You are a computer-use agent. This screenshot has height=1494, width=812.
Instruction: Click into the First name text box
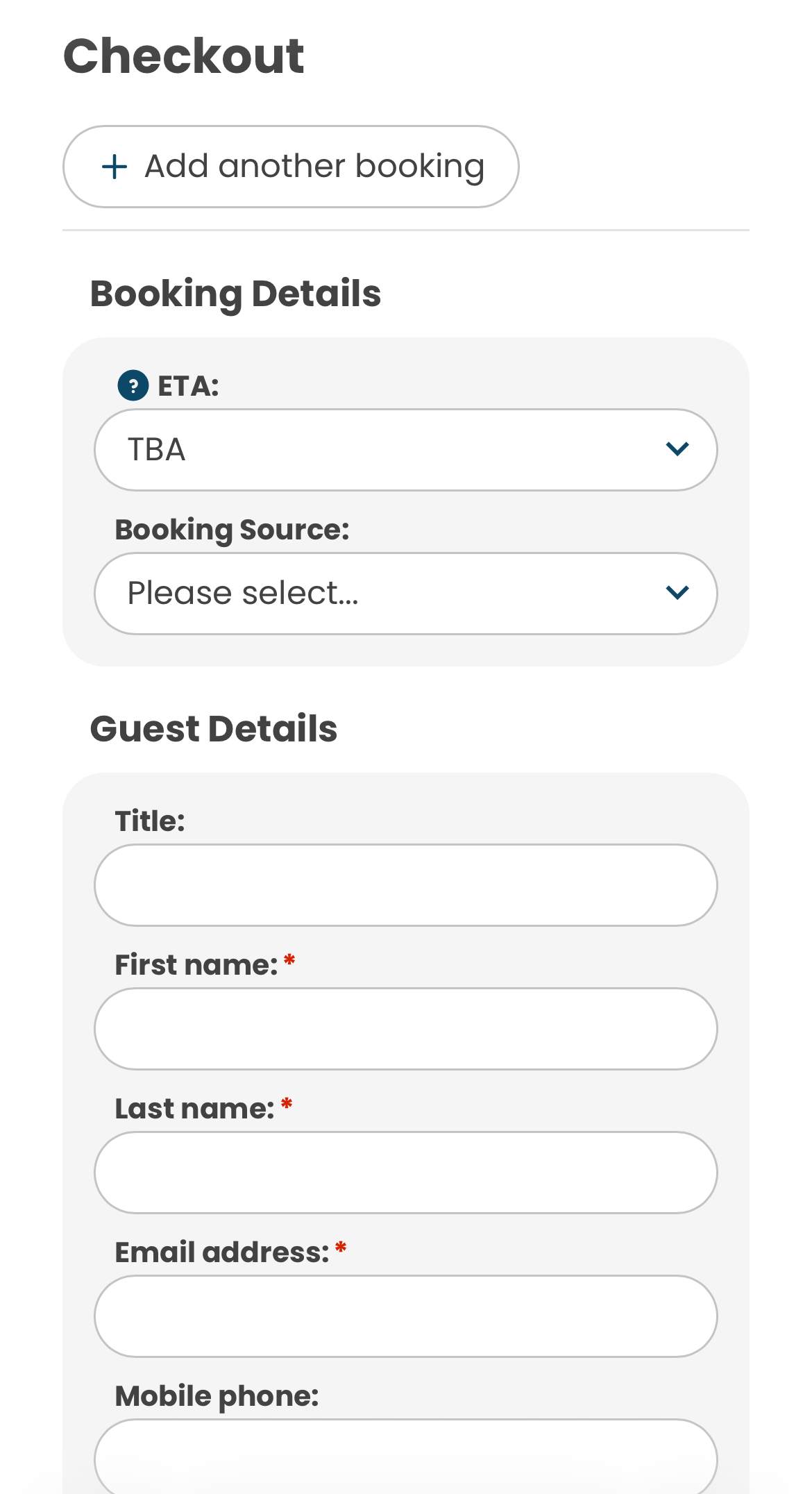coord(406,1029)
